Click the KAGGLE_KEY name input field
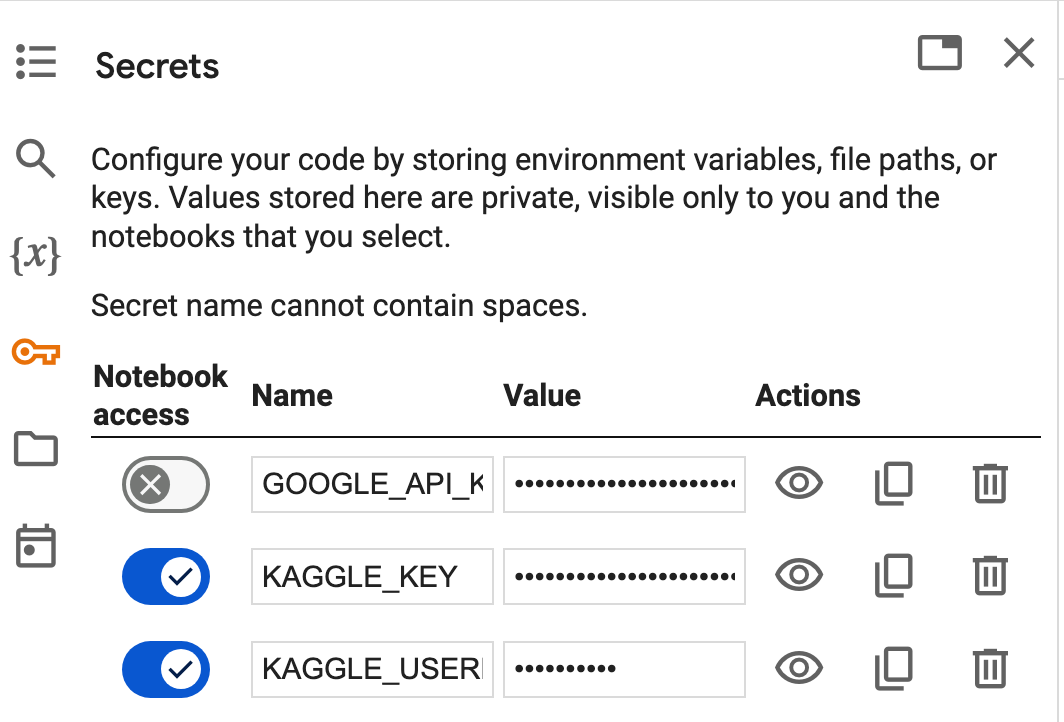This screenshot has width=1064, height=722. [x=372, y=576]
